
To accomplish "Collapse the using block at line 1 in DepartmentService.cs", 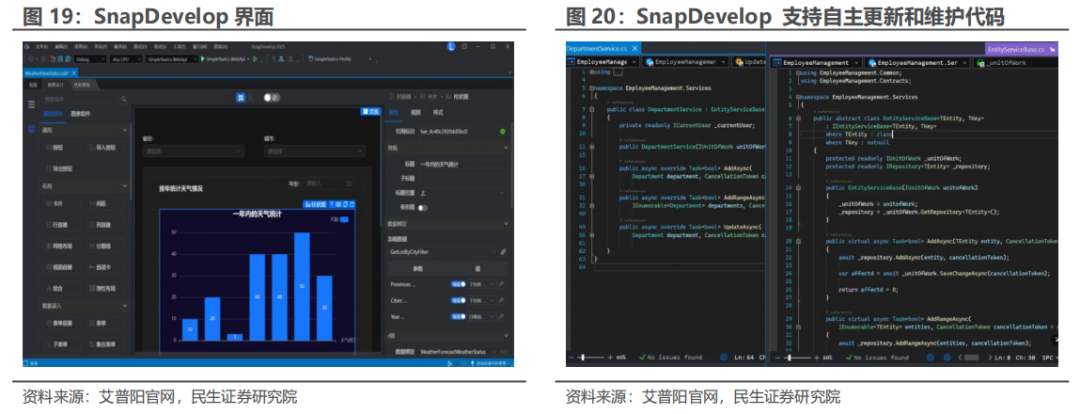I will point(591,72).
